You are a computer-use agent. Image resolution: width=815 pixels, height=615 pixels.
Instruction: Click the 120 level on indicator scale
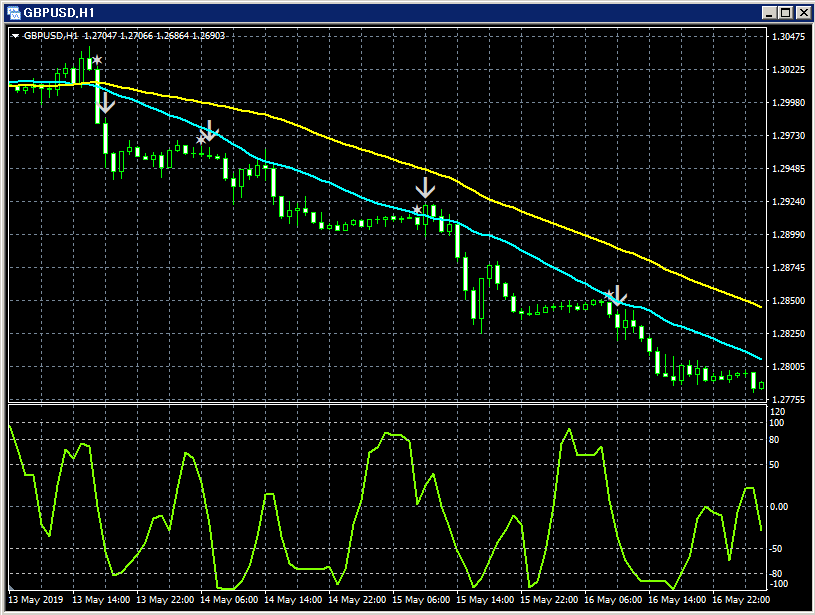778,412
